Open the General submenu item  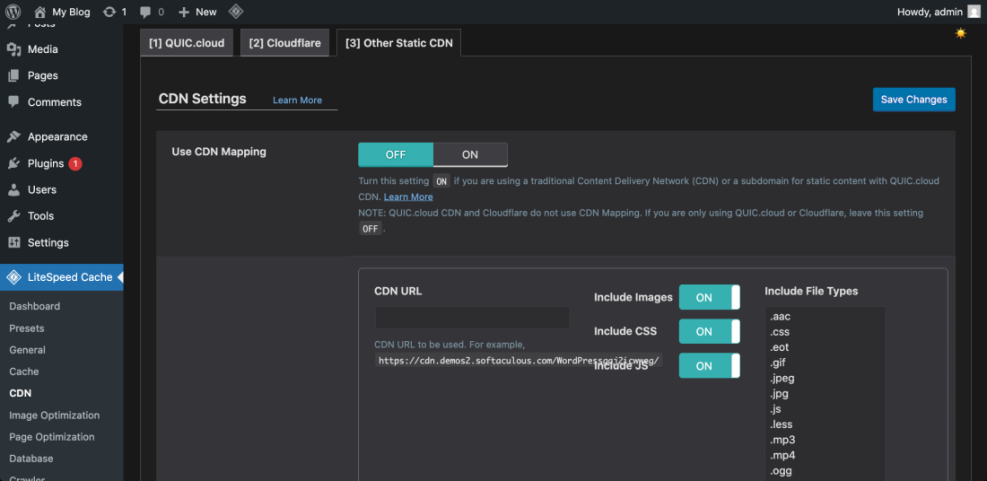click(x=27, y=350)
